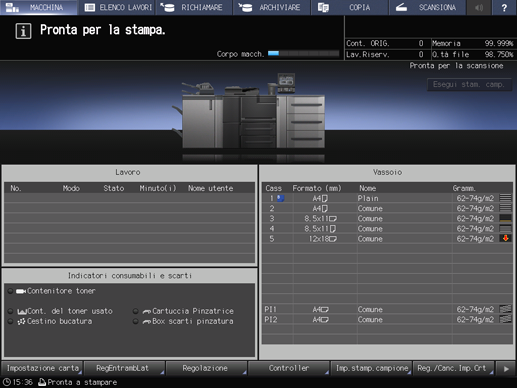This screenshot has height=388, width=517.
Task: Click the Contenitore toner indicator light
Action: coord(10,291)
